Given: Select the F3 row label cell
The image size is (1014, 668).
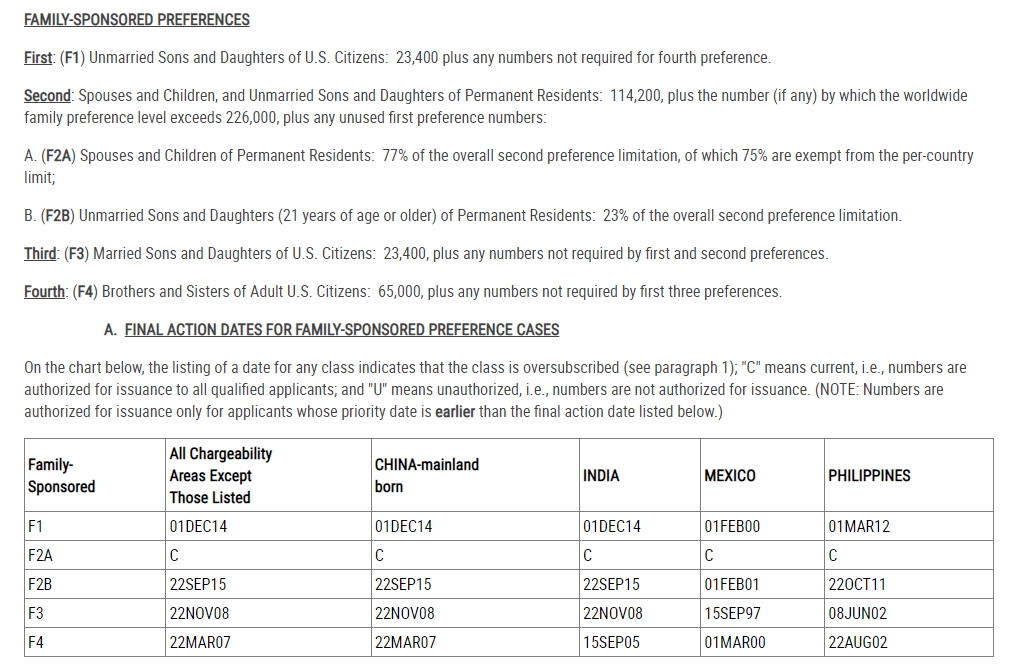Looking at the screenshot, I should click(95, 613).
